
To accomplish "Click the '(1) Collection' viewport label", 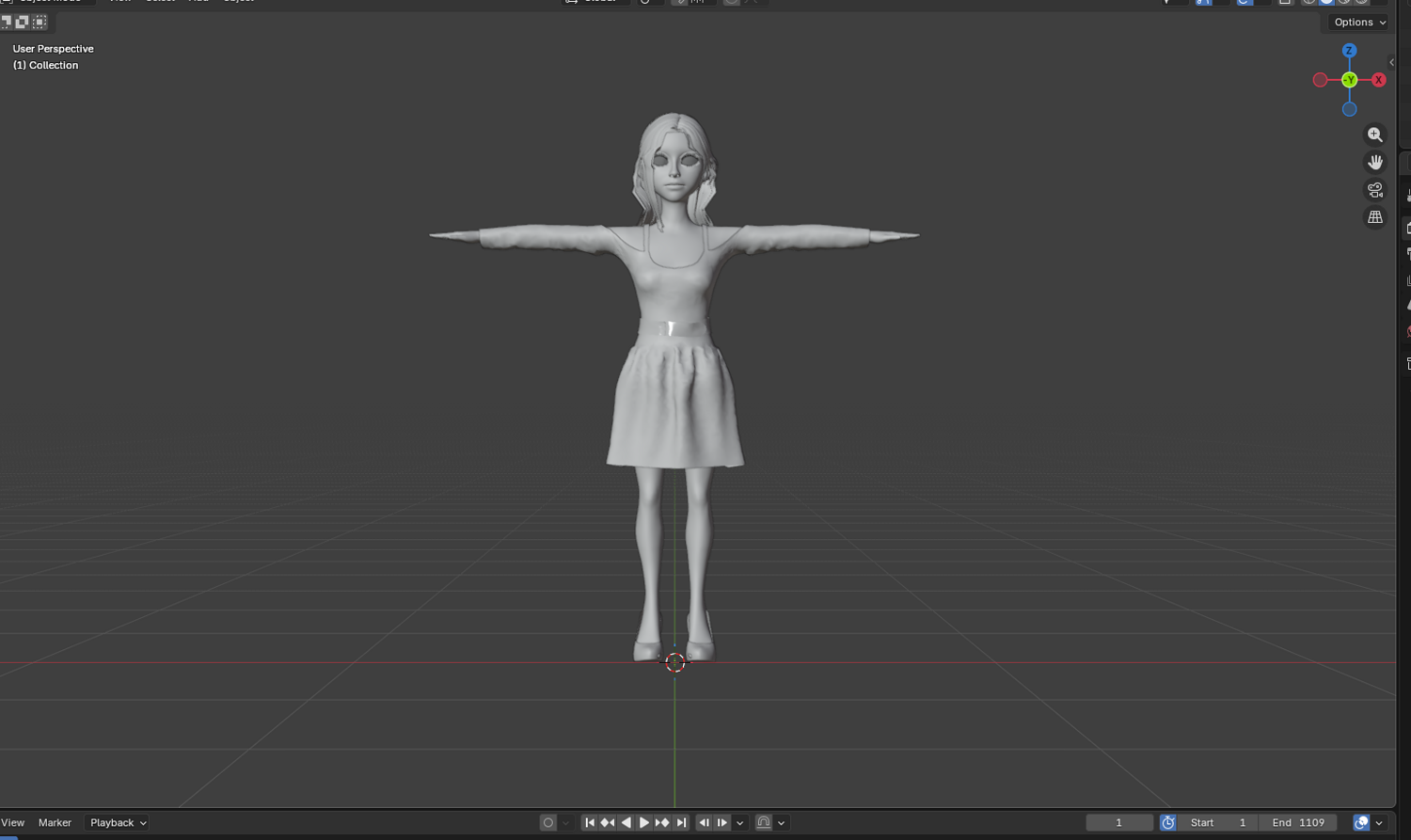I will tap(45, 66).
